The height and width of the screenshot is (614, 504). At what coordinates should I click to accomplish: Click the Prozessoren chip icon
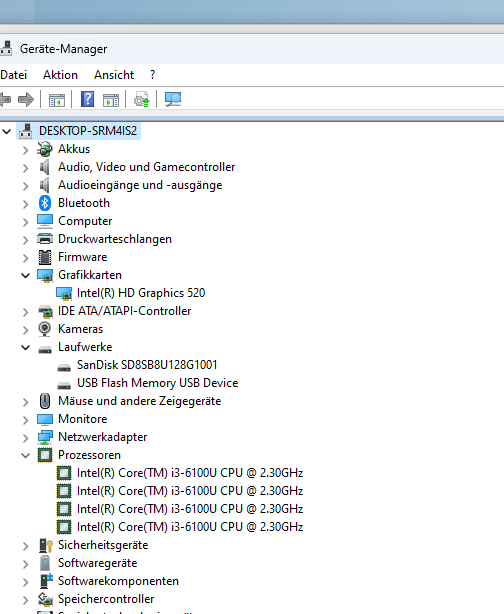point(45,455)
